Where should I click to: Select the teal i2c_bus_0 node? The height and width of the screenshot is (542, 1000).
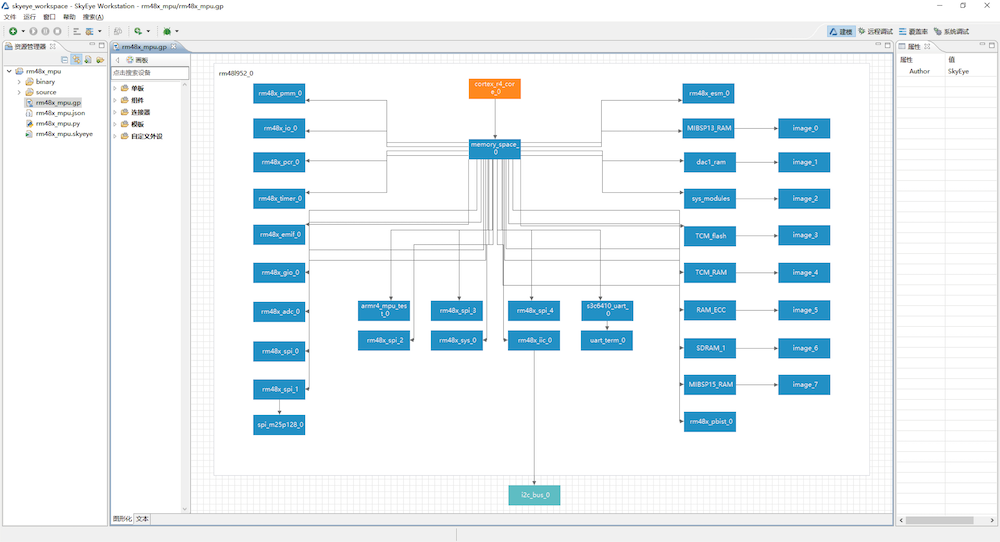pos(534,495)
